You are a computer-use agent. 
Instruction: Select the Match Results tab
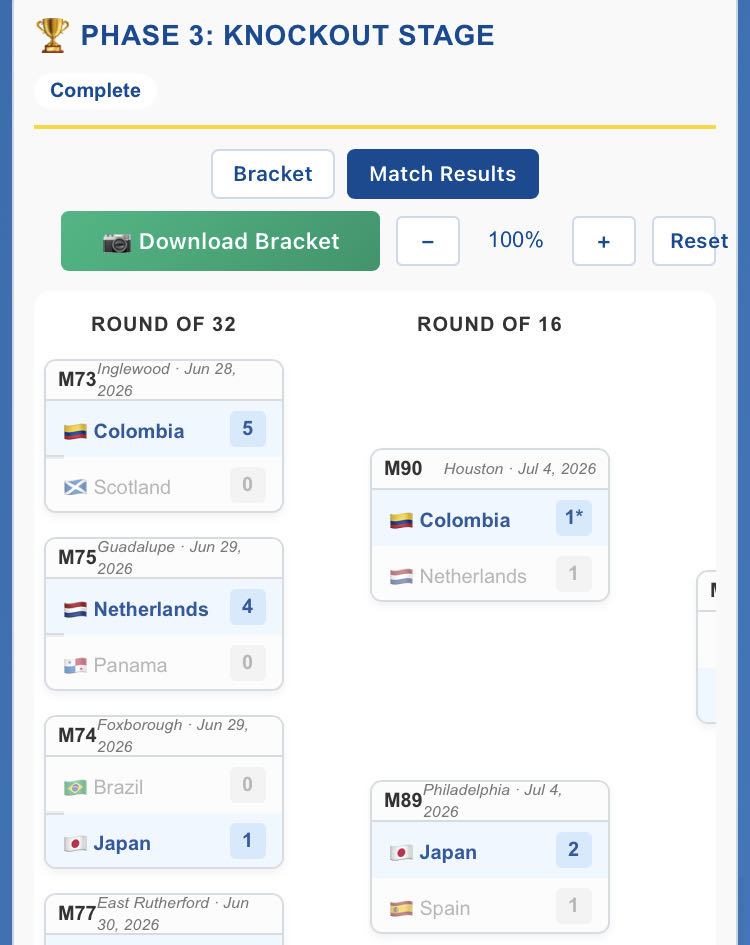[442, 174]
